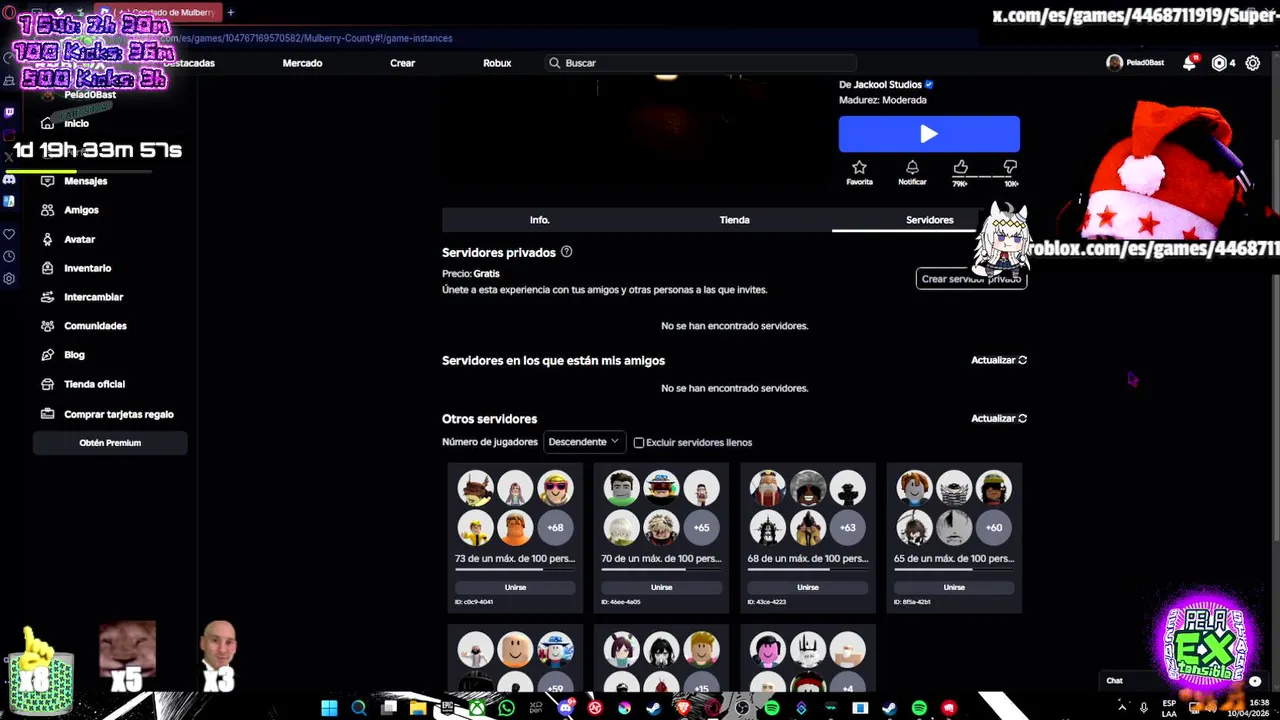Open Jackool Studios creator link
This screenshot has height=720, width=1280.
pyautogui.click(x=887, y=85)
